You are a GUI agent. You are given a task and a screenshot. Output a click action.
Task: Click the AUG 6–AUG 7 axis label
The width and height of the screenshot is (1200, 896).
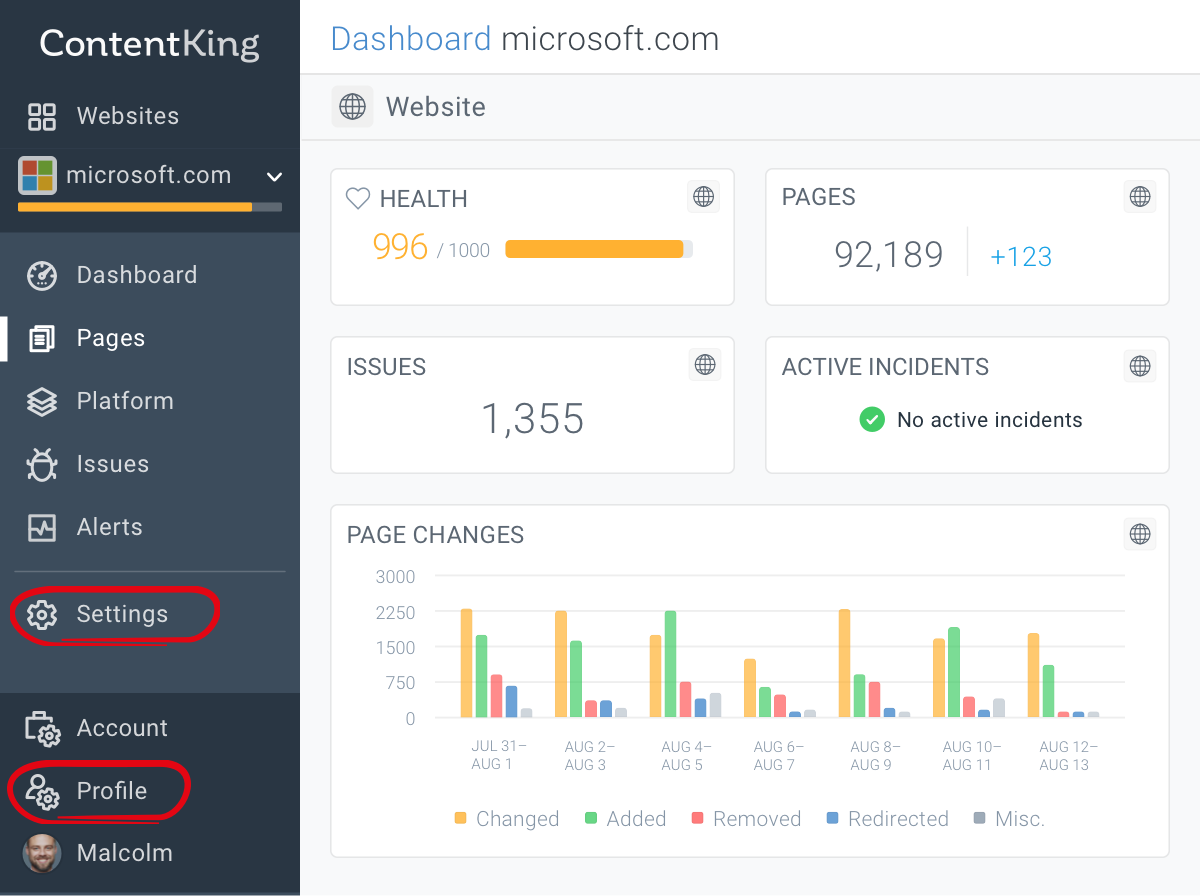779,756
